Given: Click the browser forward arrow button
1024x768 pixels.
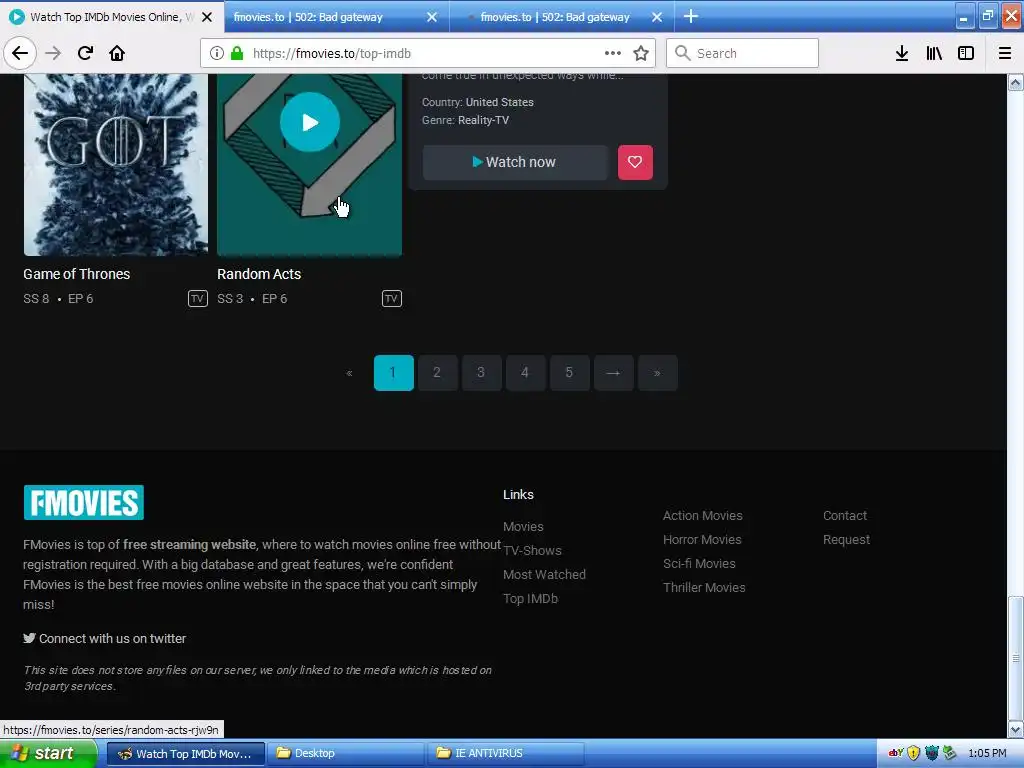Looking at the screenshot, I should (53, 53).
